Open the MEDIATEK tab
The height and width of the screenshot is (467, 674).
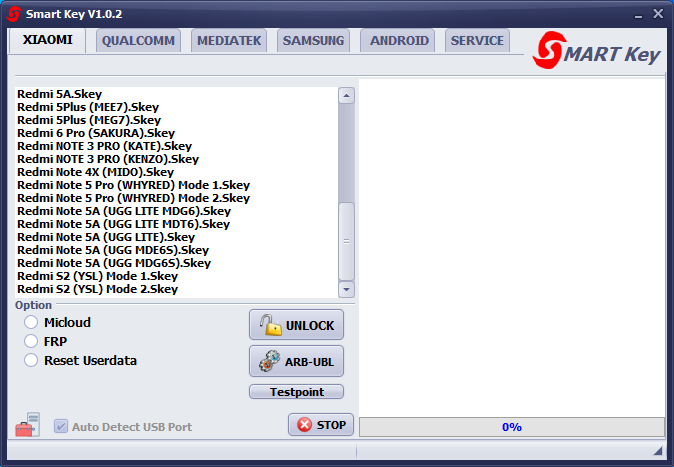(x=229, y=40)
